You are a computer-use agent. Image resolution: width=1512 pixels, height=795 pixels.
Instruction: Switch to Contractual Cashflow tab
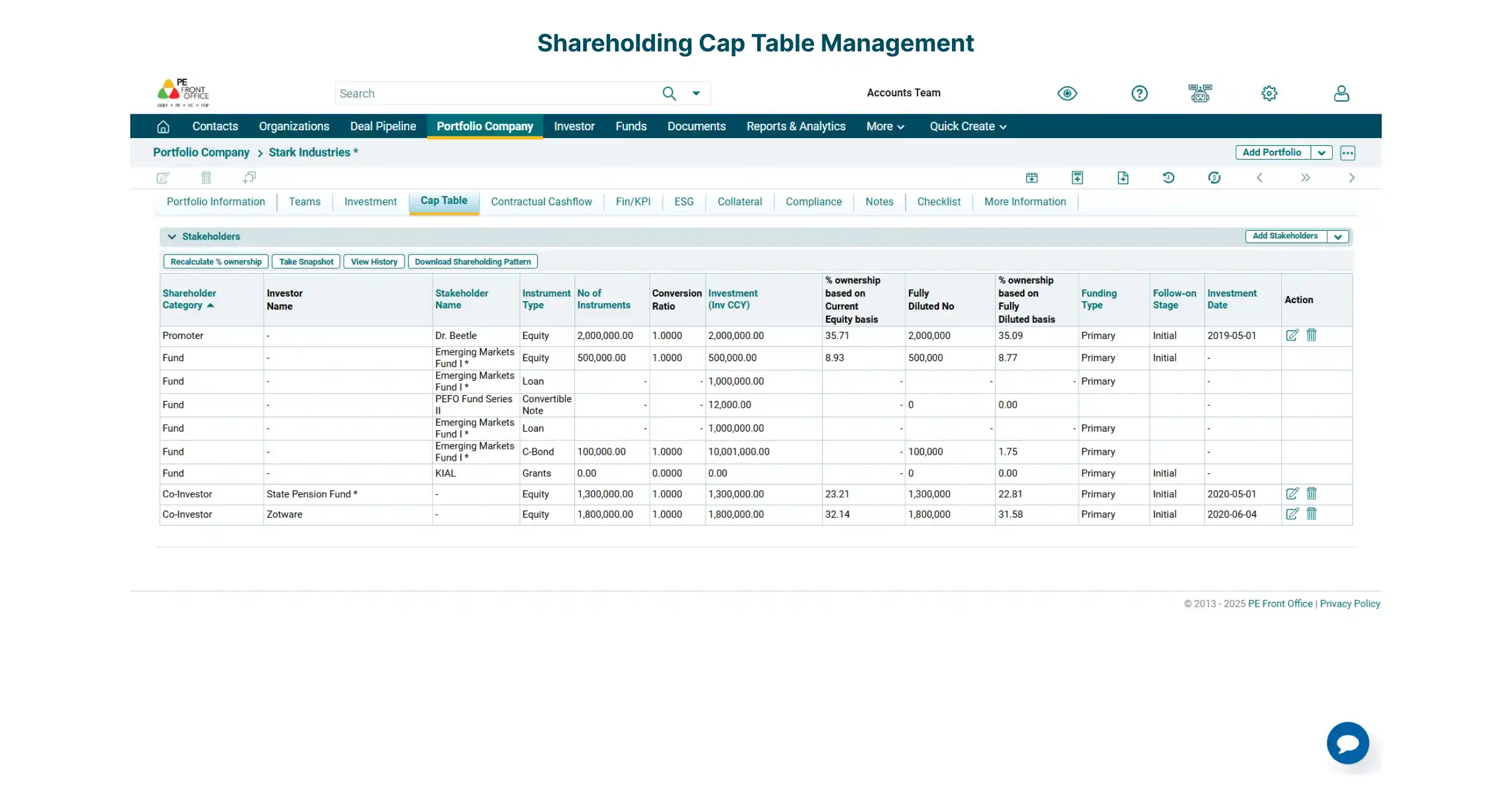[541, 201]
